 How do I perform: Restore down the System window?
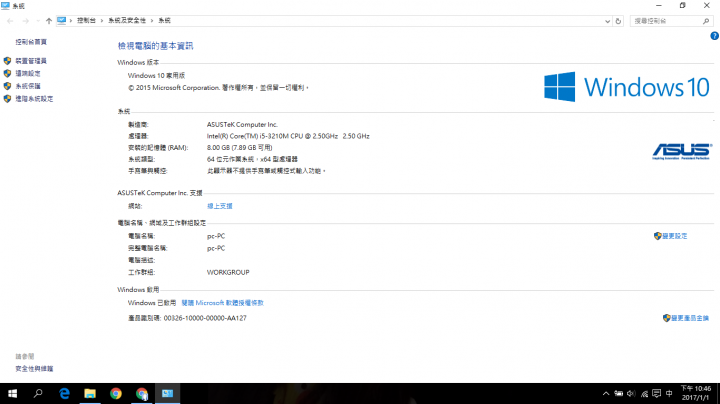pyautogui.click(x=683, y=6)
